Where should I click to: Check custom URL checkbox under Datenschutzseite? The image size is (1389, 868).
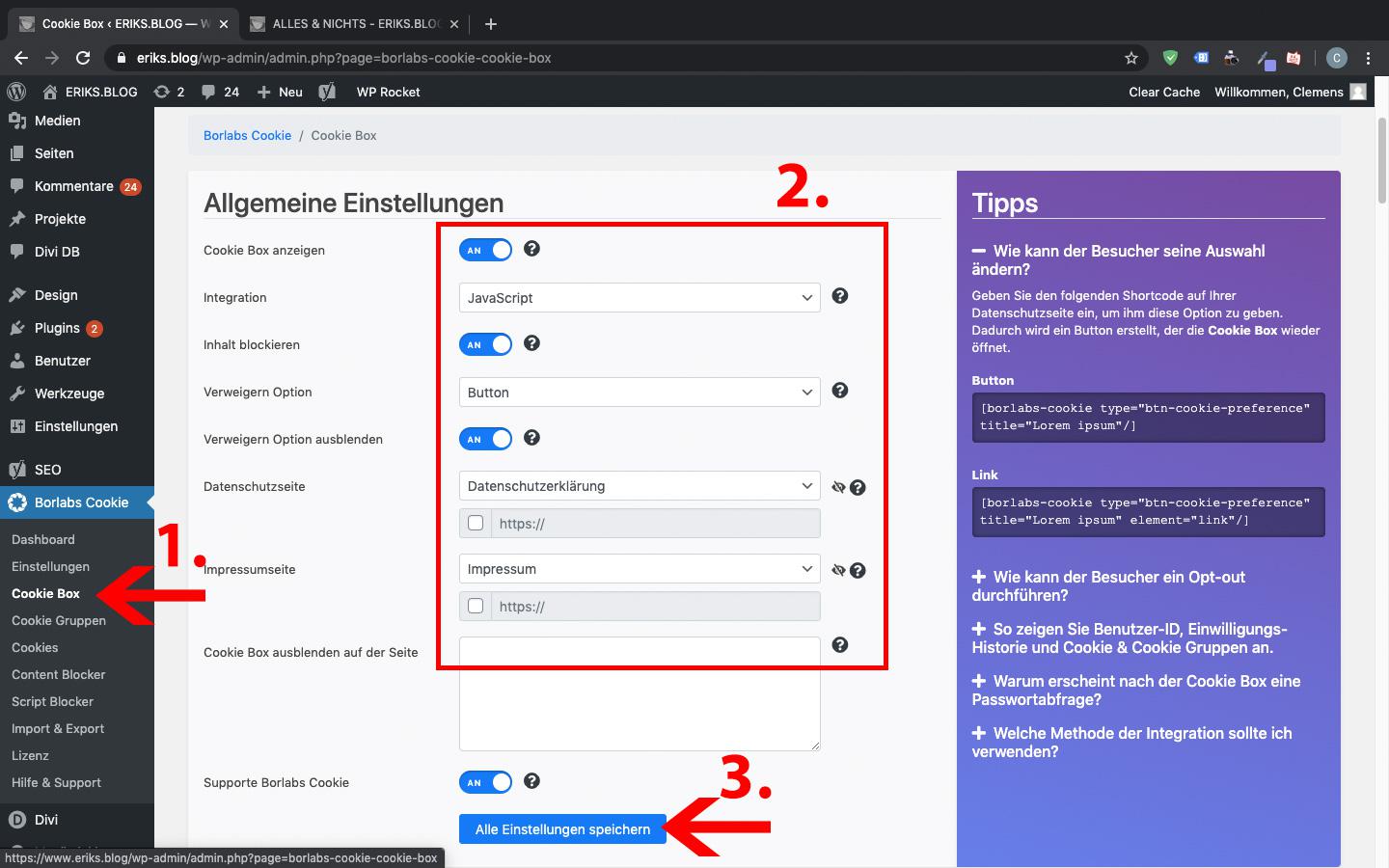476,523
